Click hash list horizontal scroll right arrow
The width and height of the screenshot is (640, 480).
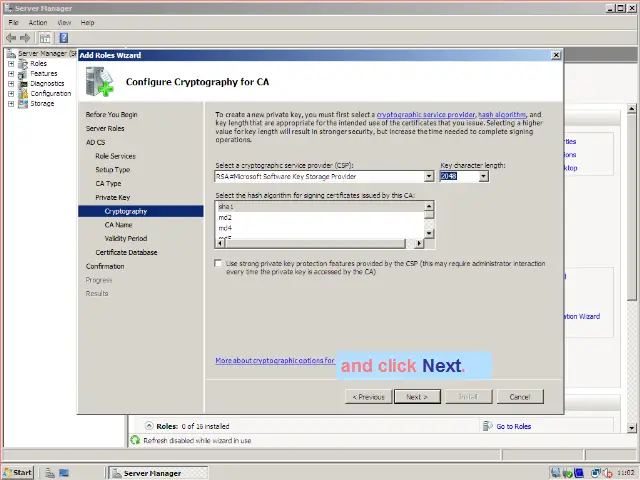tap(419, 244)
